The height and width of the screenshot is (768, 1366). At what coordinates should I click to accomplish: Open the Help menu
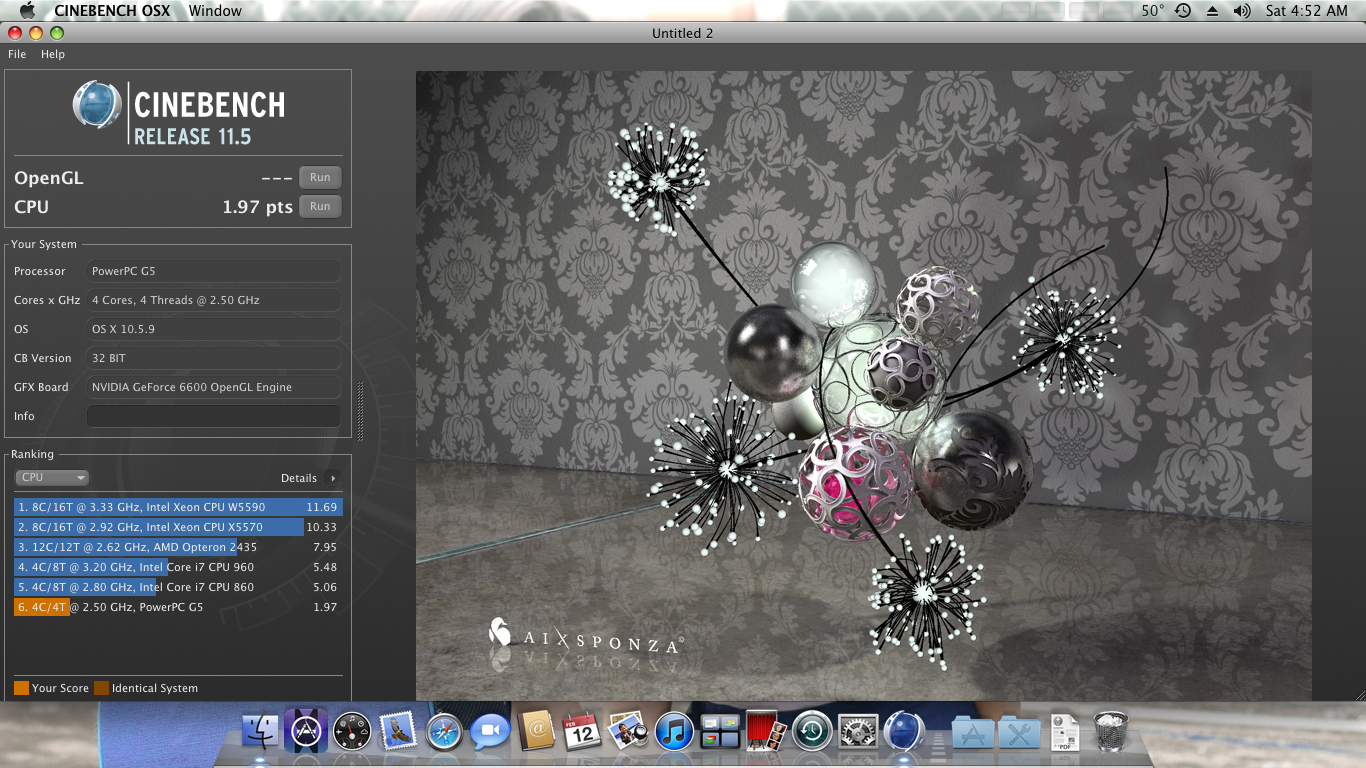[x=53, y=54]
